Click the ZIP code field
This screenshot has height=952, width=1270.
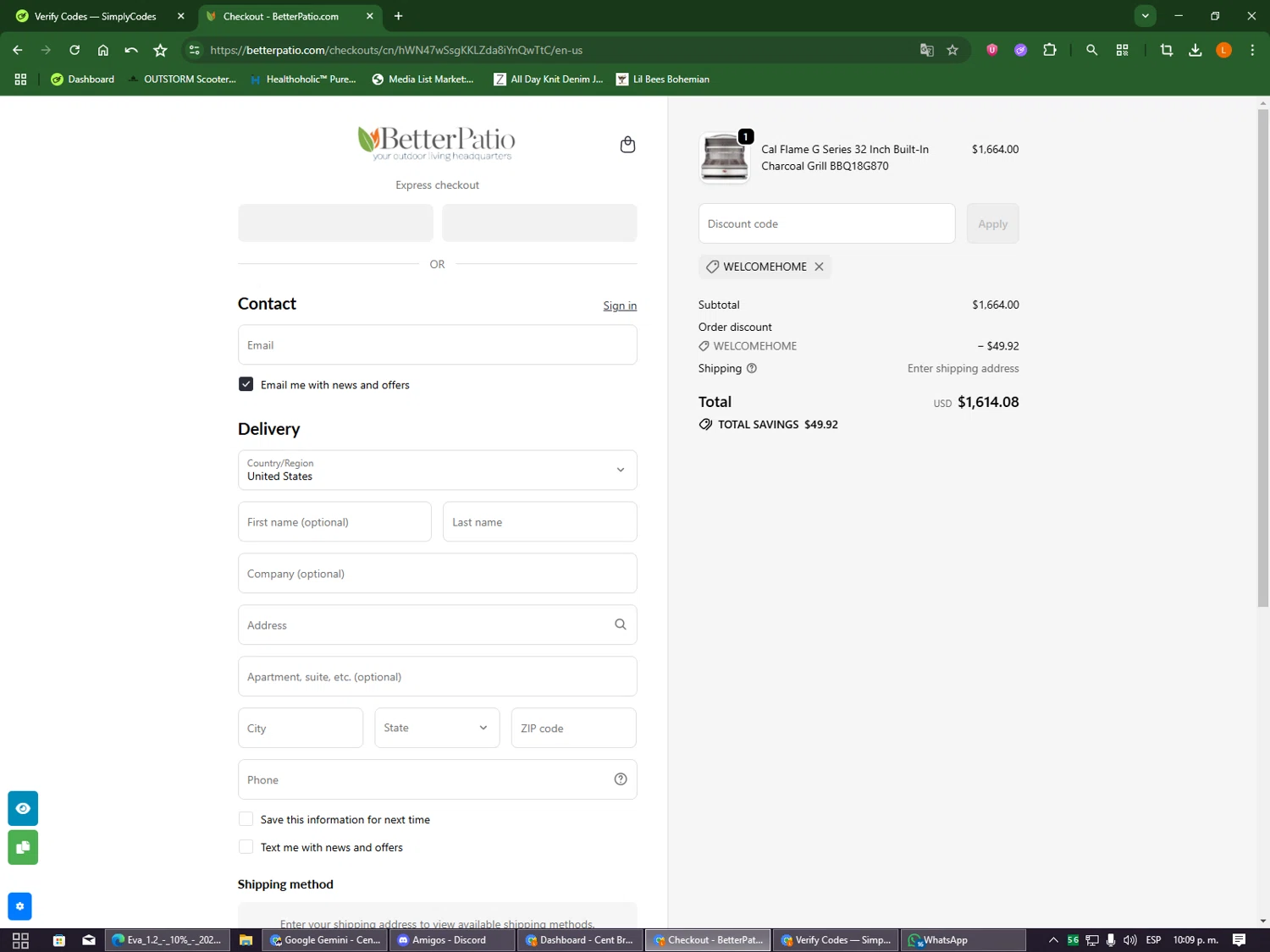click(x=573, y=728)
